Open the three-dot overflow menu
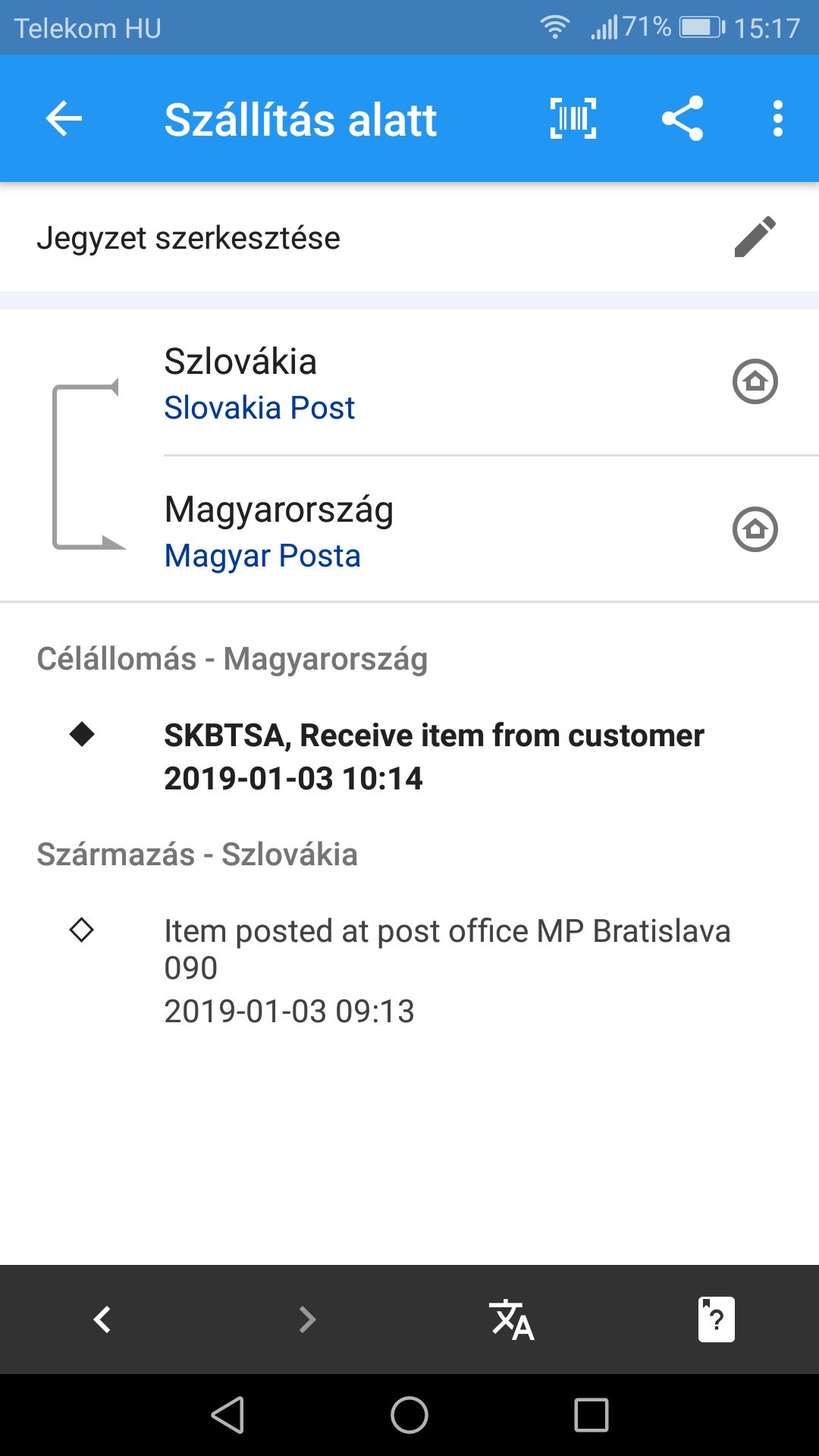The height and width of the screenshot is (1456, 819). tap(777, 119)
